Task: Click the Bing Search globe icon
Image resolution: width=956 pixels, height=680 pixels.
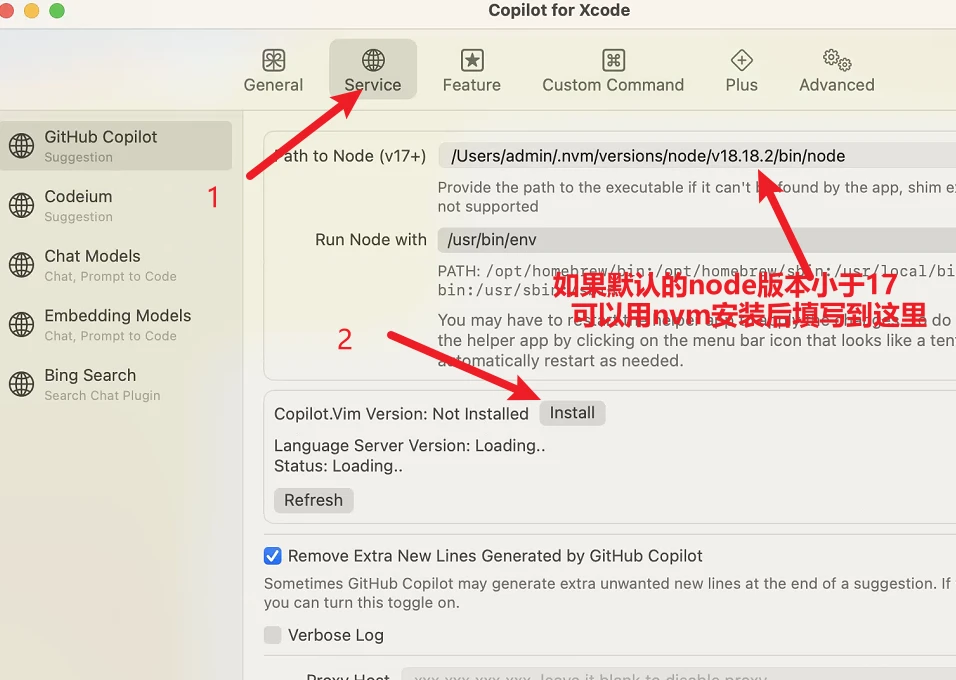Action: coord(21,384)
